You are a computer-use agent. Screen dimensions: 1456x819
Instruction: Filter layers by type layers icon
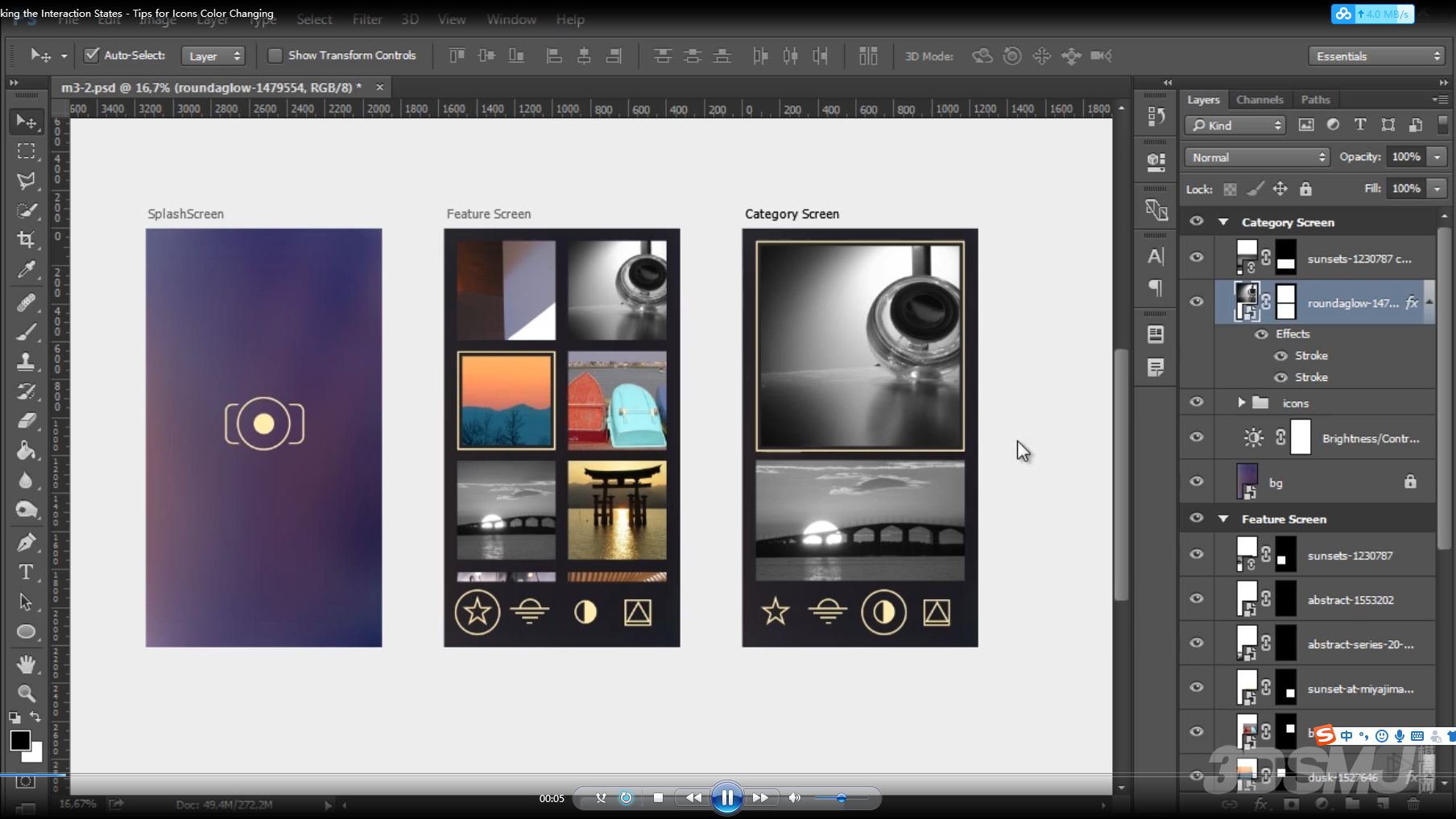1360,125
